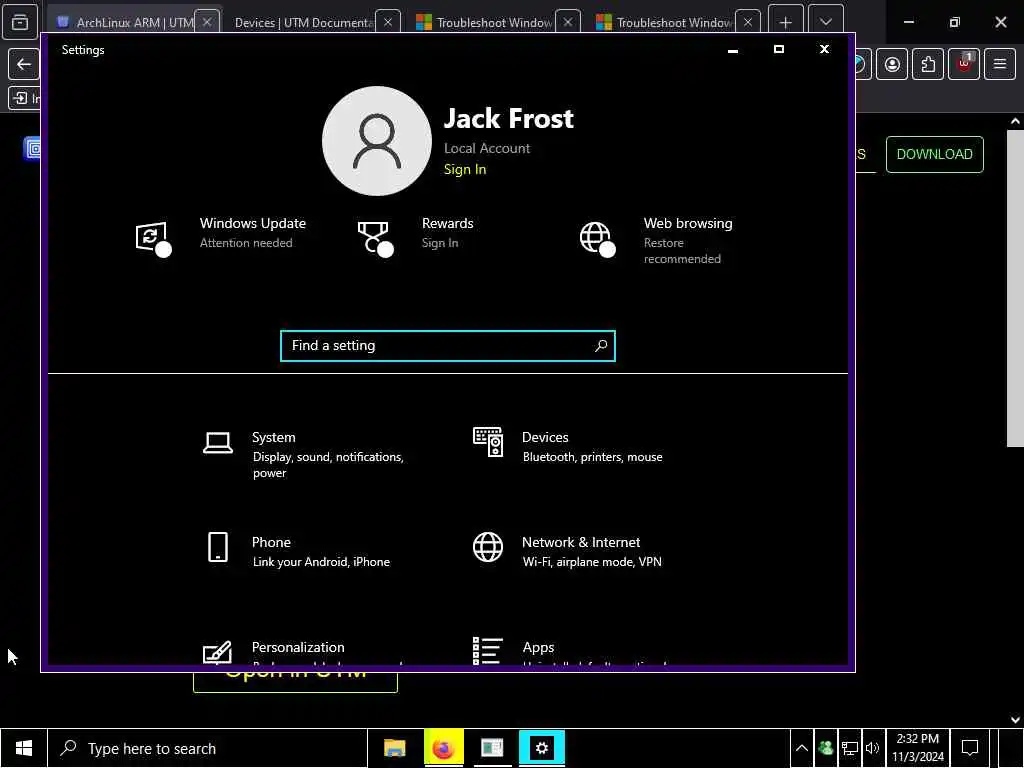Click the Web browsing globe icon
The width and height of the screenshot is (1024, 768).
coord(597,238)
